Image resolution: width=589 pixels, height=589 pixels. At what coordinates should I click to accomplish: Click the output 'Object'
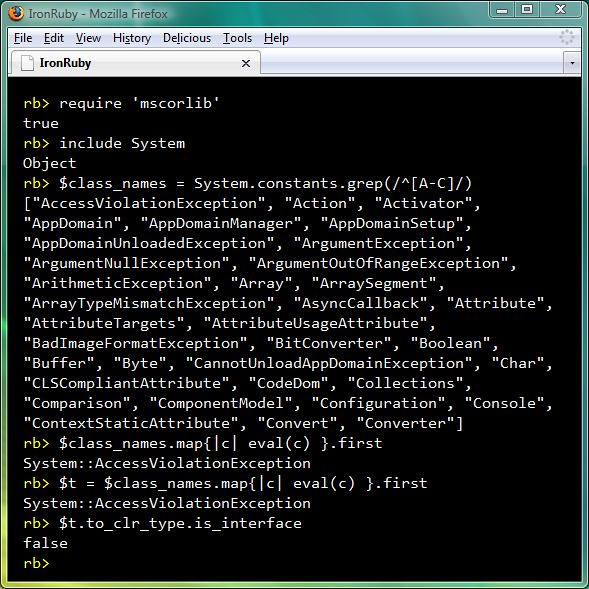50,164
